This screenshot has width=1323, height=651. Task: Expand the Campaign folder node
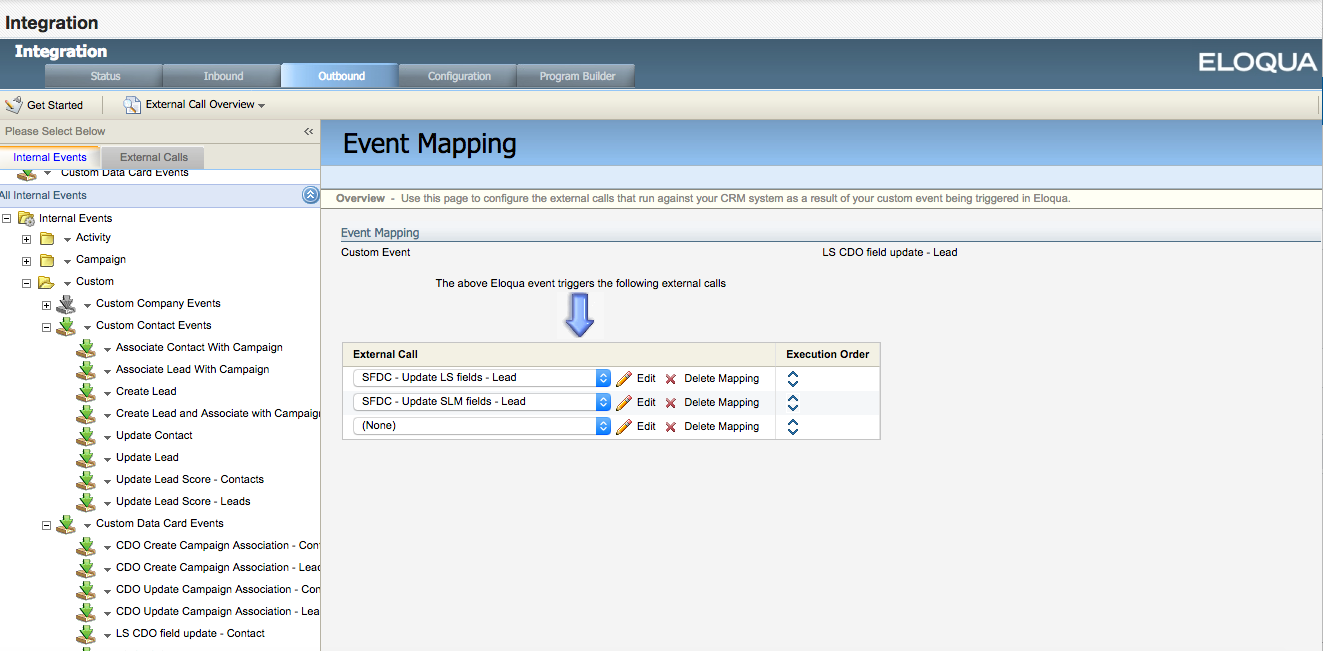(27, 260)
